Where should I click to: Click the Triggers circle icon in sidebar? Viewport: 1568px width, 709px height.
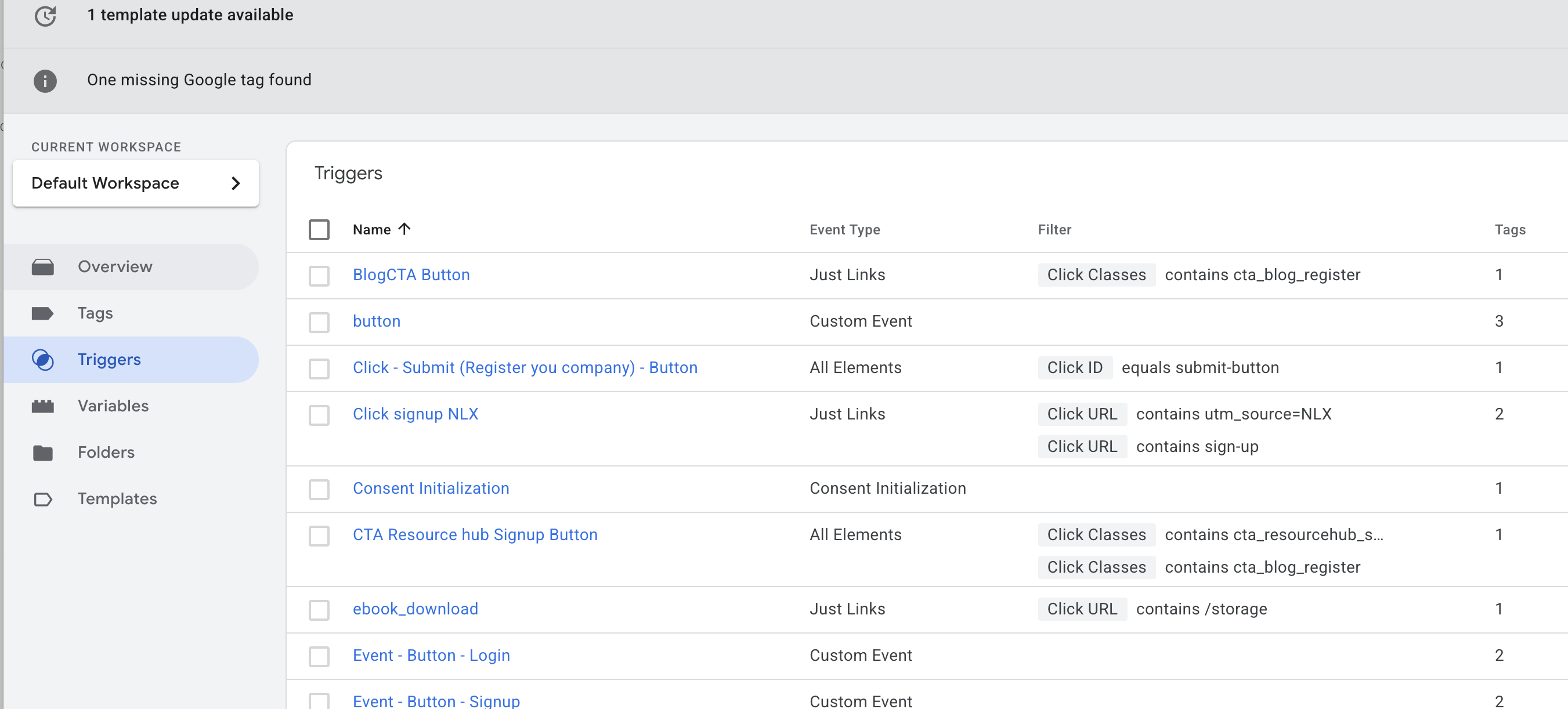(42, 360)
